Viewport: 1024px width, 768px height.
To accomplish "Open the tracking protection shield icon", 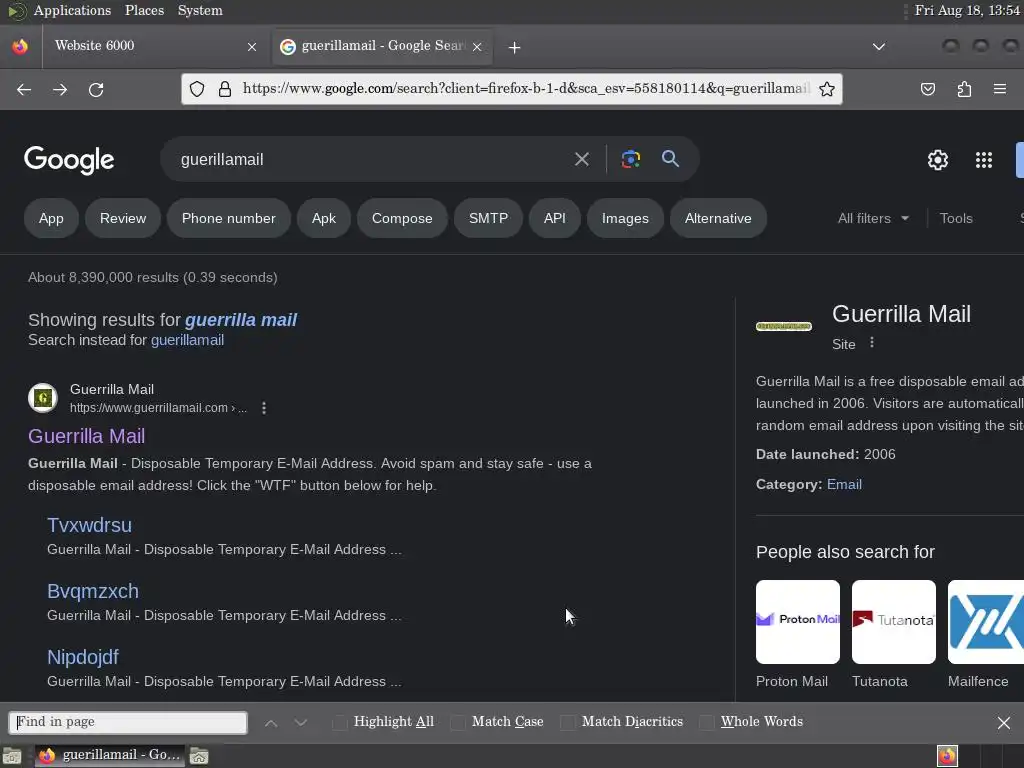I will pyautogui.click(x=197, y=89).
